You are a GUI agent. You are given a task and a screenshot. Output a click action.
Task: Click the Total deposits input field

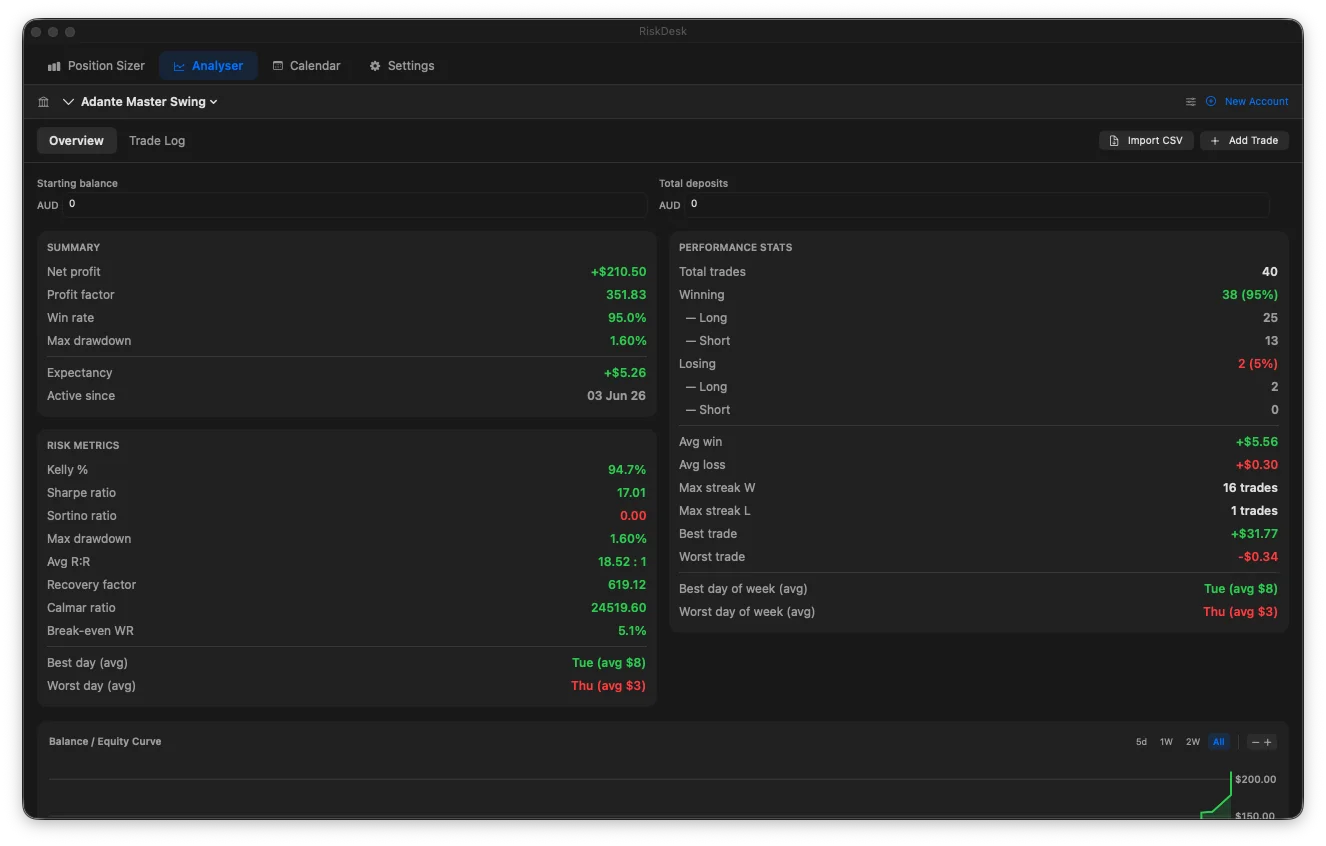coord(977,204)
